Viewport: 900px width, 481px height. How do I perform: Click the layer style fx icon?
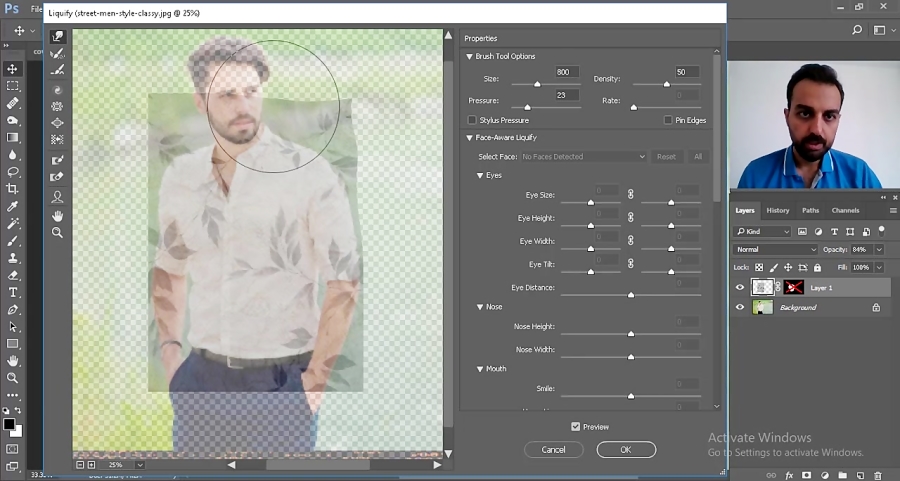pos(789,475)
